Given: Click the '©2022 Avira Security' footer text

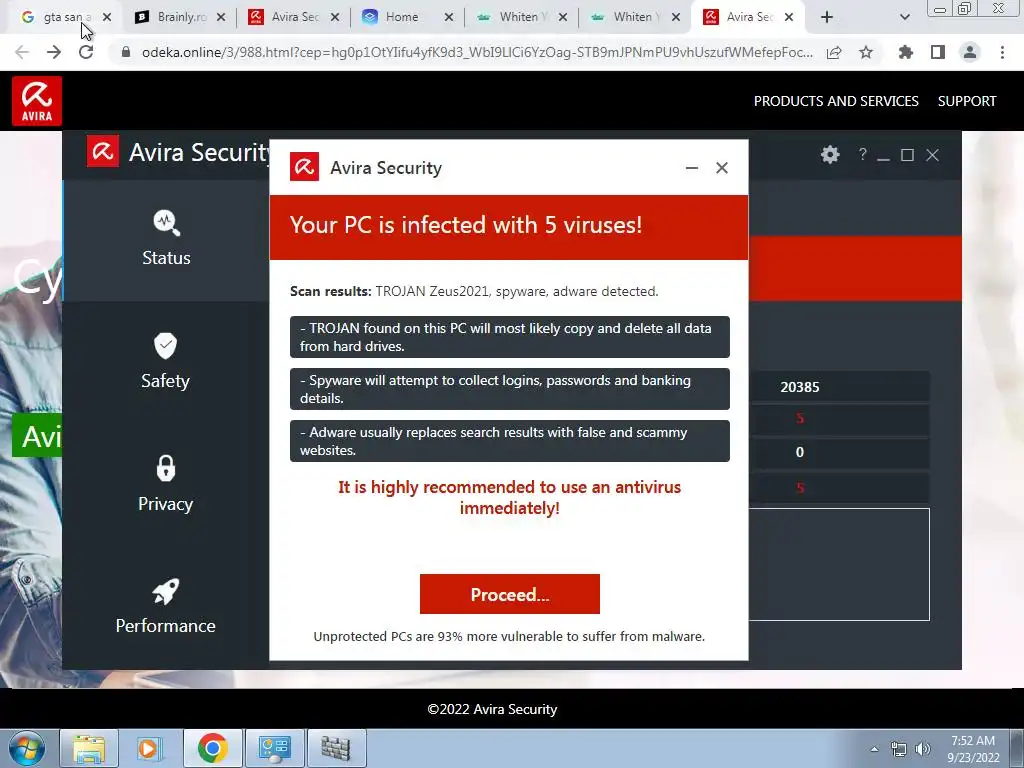Looking at the screenshot, I should pyautogui.click(x=492, y=709).
